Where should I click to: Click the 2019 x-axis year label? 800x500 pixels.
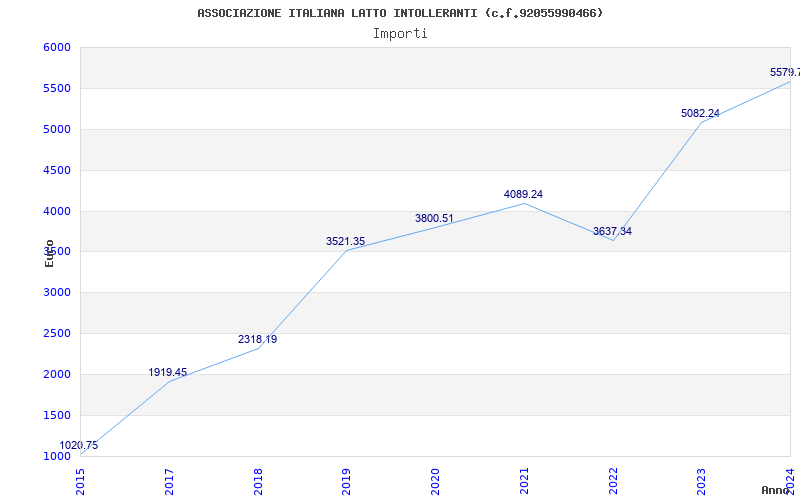coord(347,481)
